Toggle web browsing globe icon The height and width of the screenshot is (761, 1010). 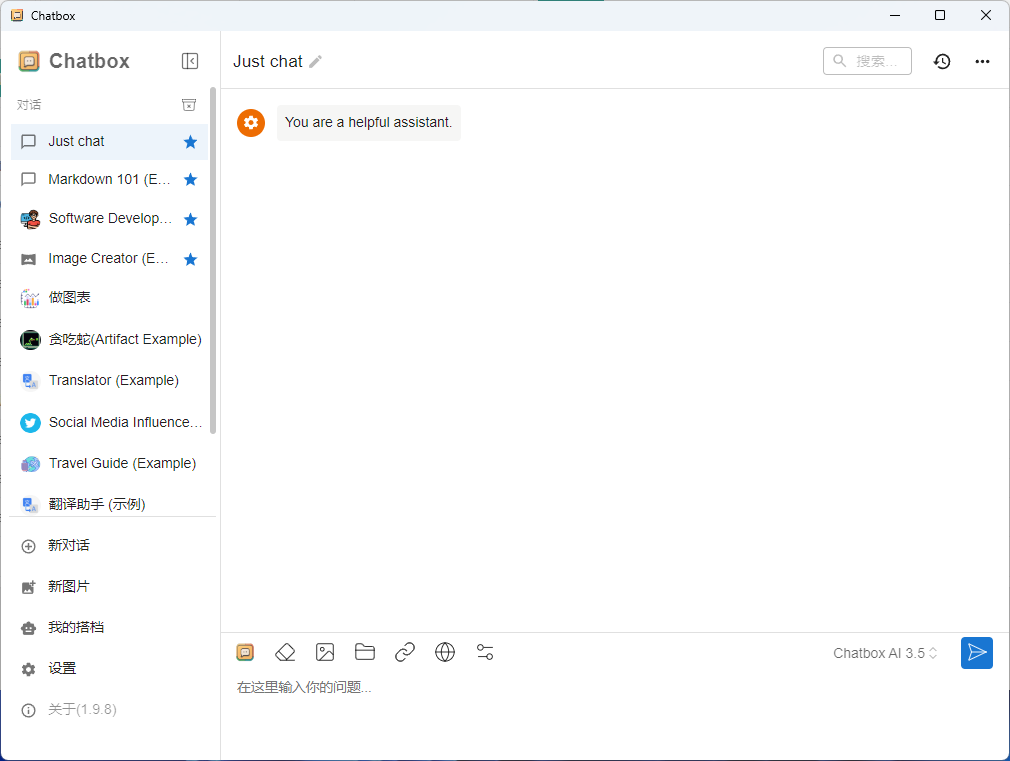pyautogui.click(x=444, y=652)
